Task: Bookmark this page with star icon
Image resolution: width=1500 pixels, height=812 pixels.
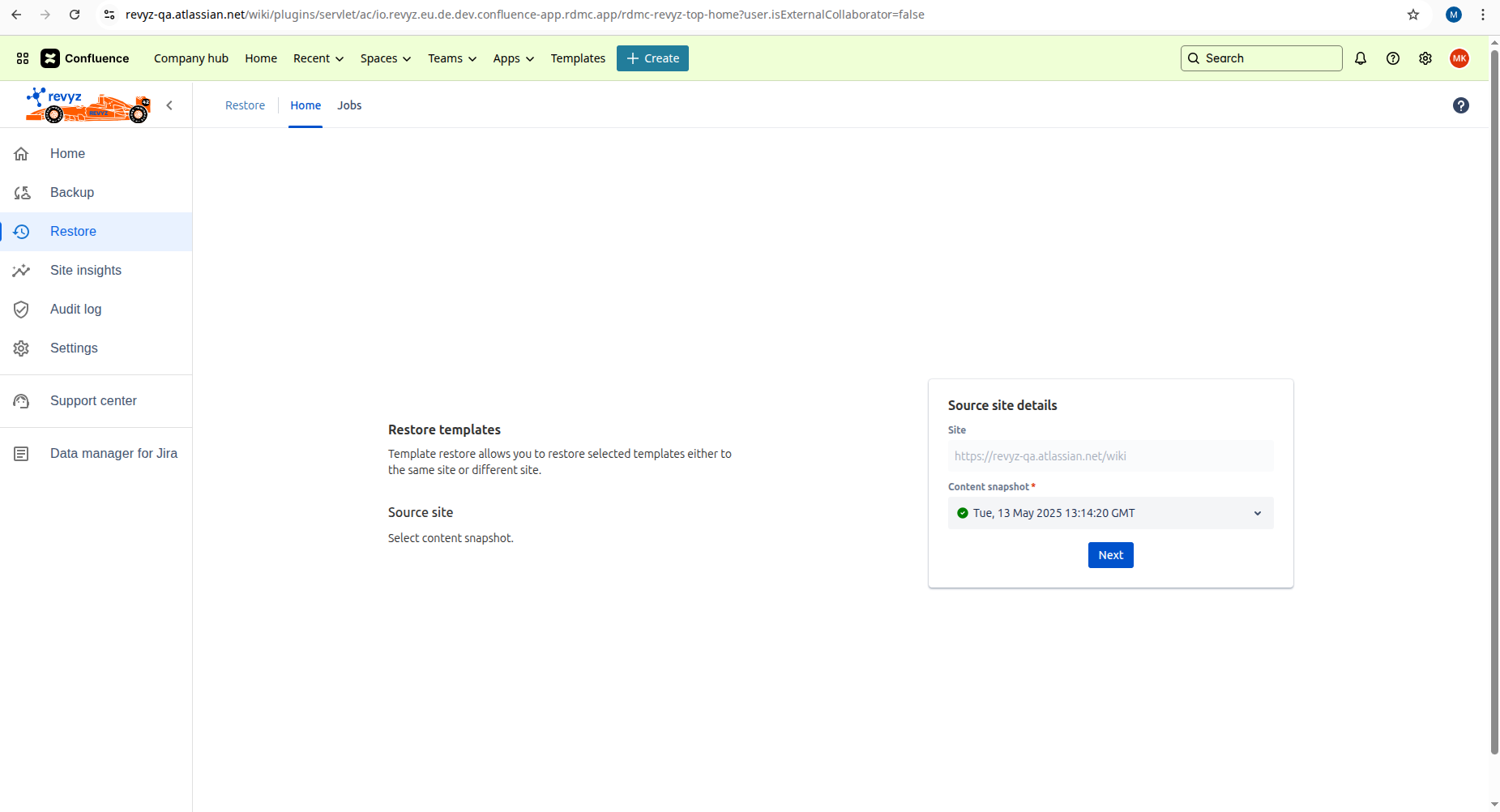Action: point(1413,15)
